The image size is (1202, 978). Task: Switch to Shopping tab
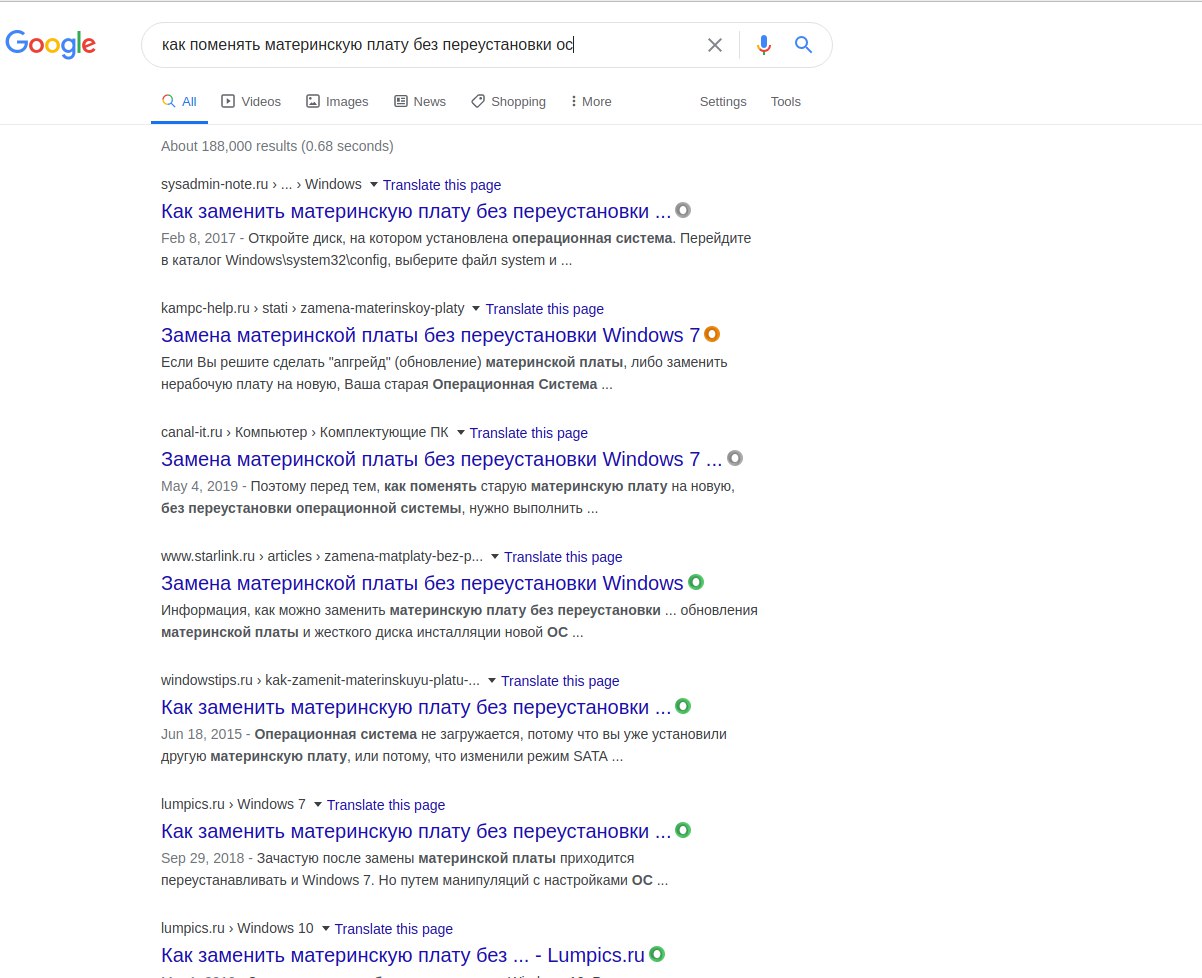(x=508, y=102)
